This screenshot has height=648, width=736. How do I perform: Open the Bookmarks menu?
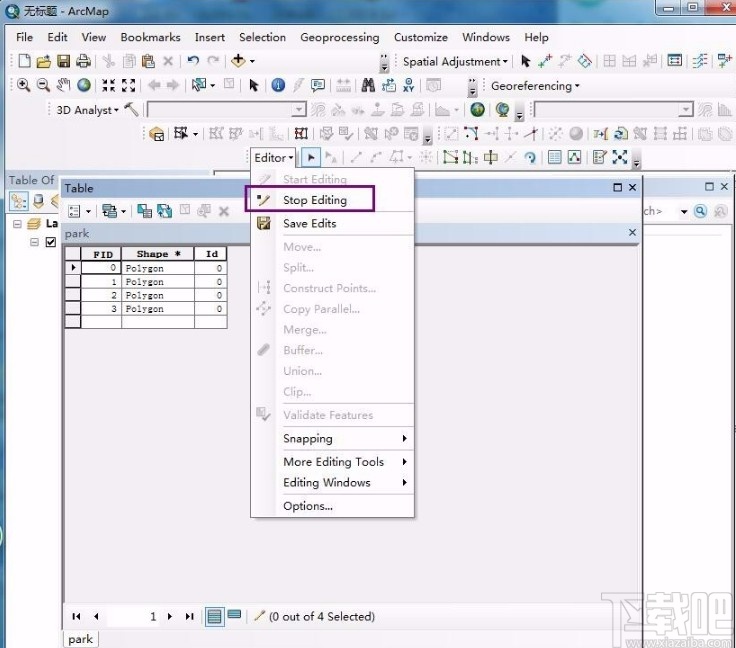150,37
